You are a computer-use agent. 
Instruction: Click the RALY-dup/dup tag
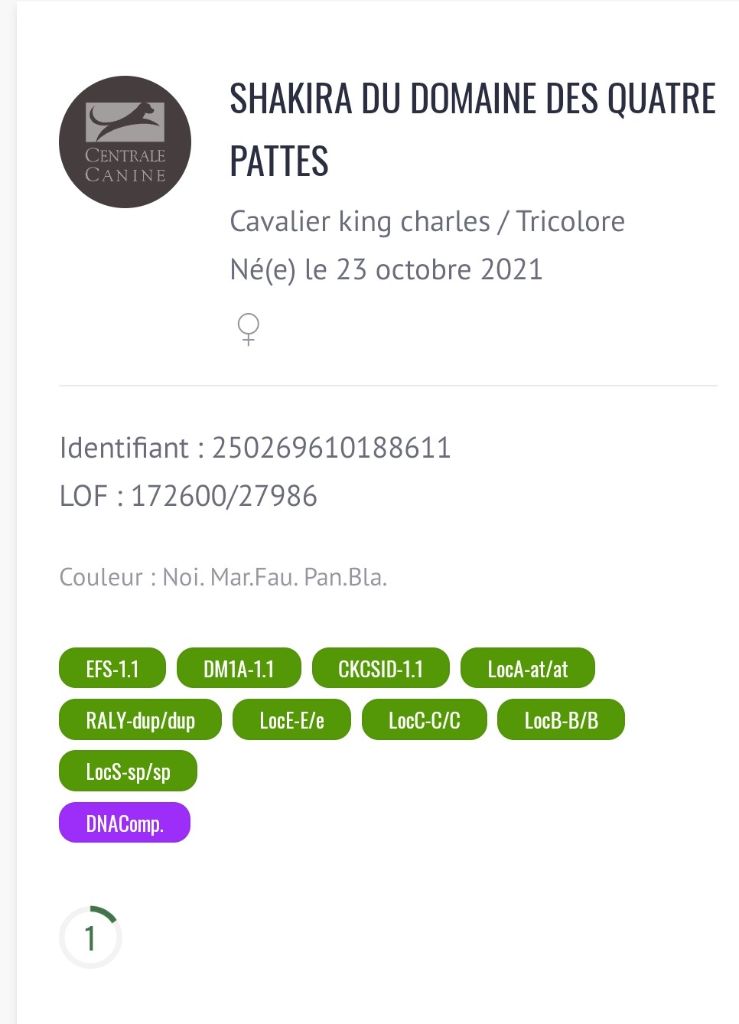point(140,720)
